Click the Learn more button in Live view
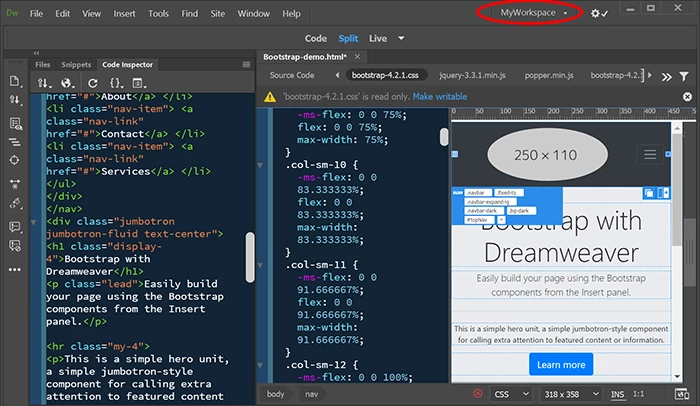700x406 pixels. [561, 364]
